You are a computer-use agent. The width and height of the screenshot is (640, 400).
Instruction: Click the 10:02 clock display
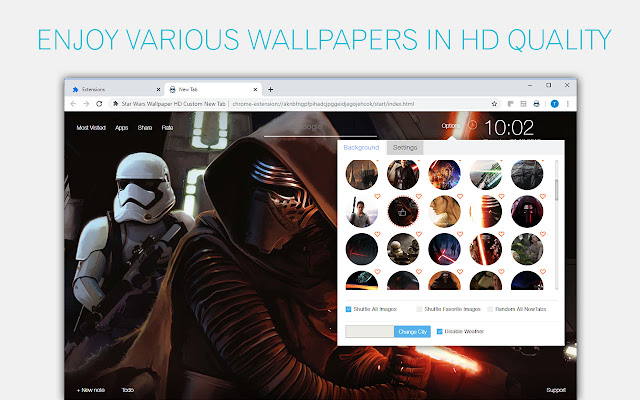pyautogui.click(x=509, y=128)
